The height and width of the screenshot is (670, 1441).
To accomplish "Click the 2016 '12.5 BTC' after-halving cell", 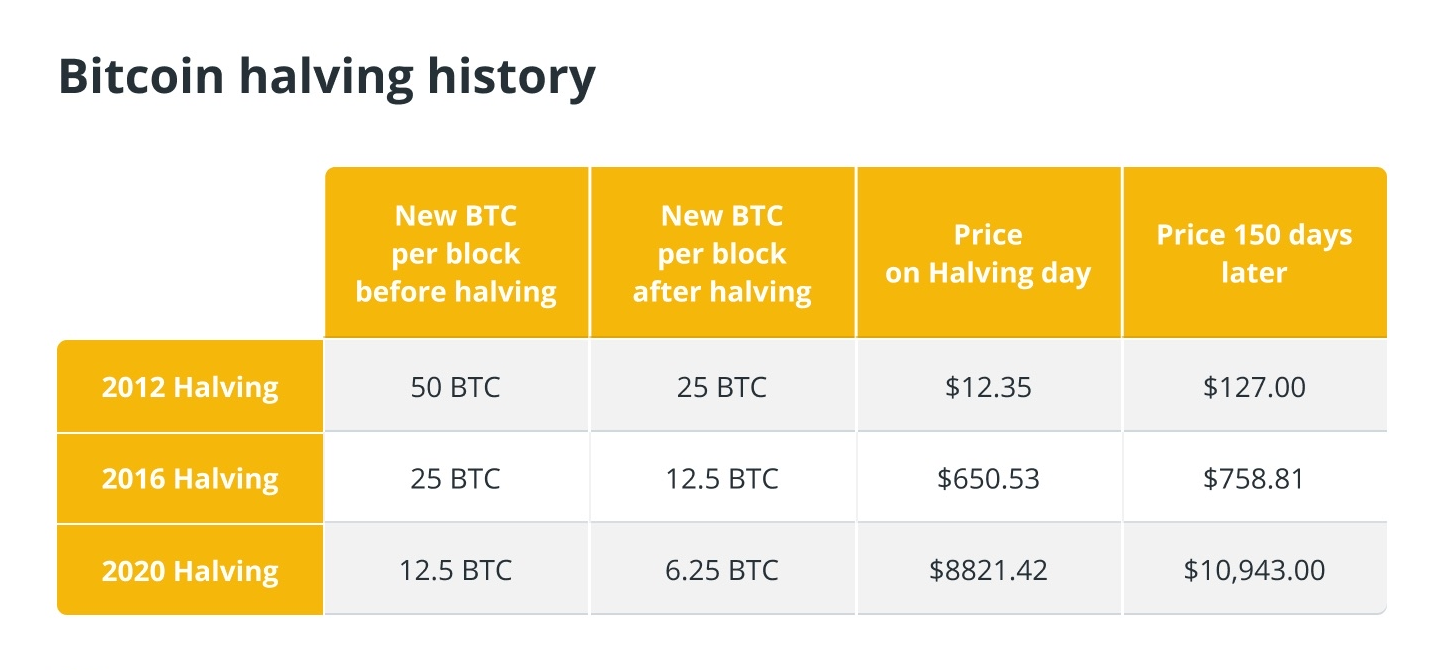I will pos(722,479).
